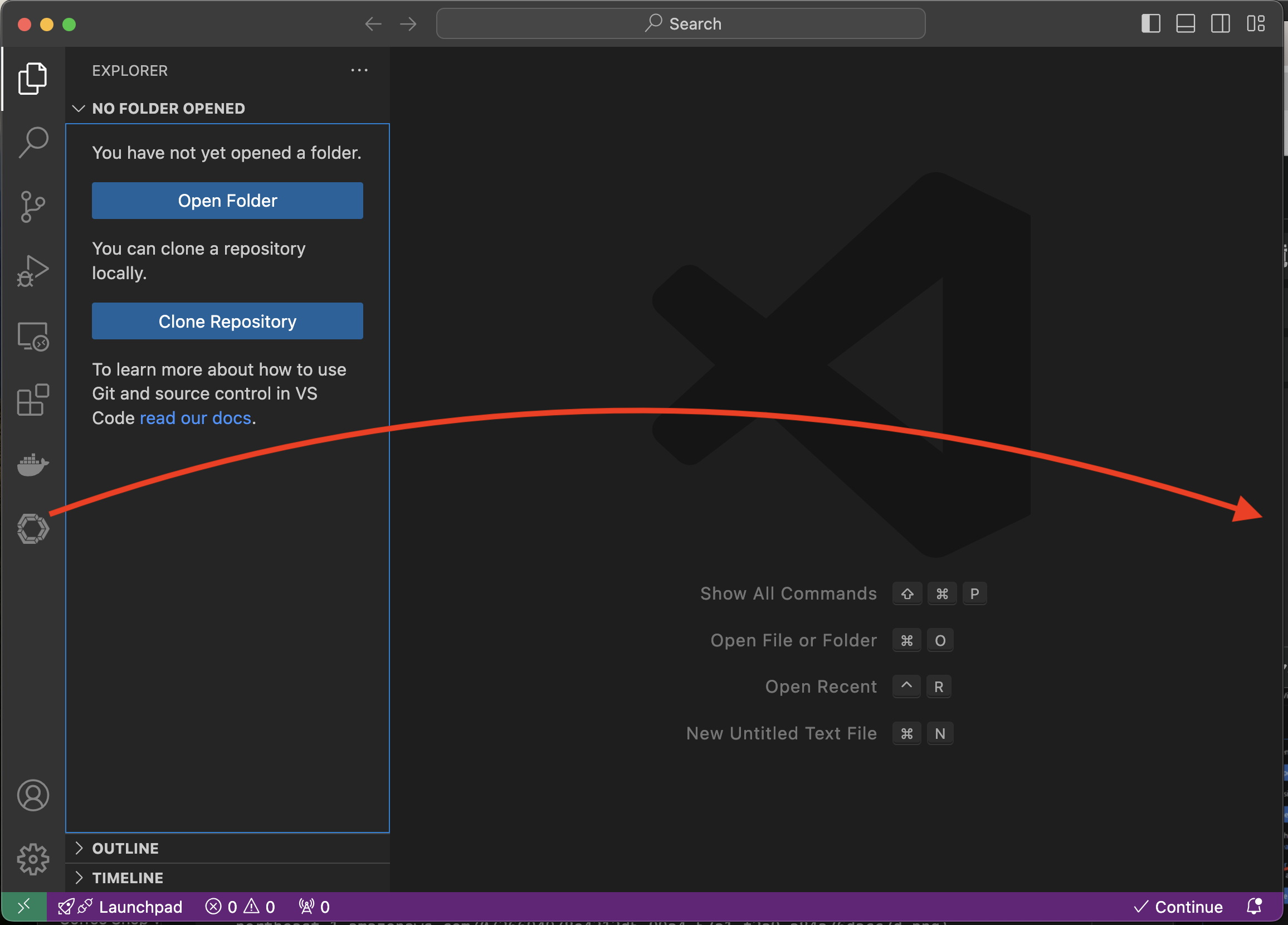This screenshot has height=925, width=1288.
Task: Click the Open Folder button
Action: pyautogui.click(x=227, y=201)
